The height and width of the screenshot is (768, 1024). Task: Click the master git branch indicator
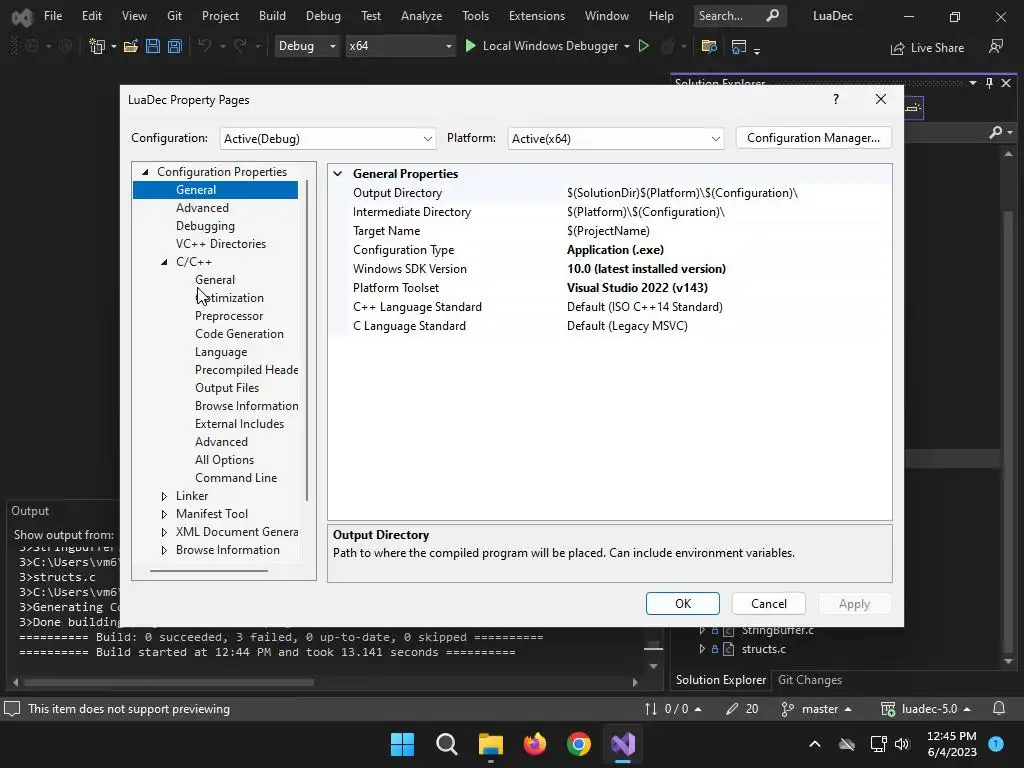click(x=816, y=709)
